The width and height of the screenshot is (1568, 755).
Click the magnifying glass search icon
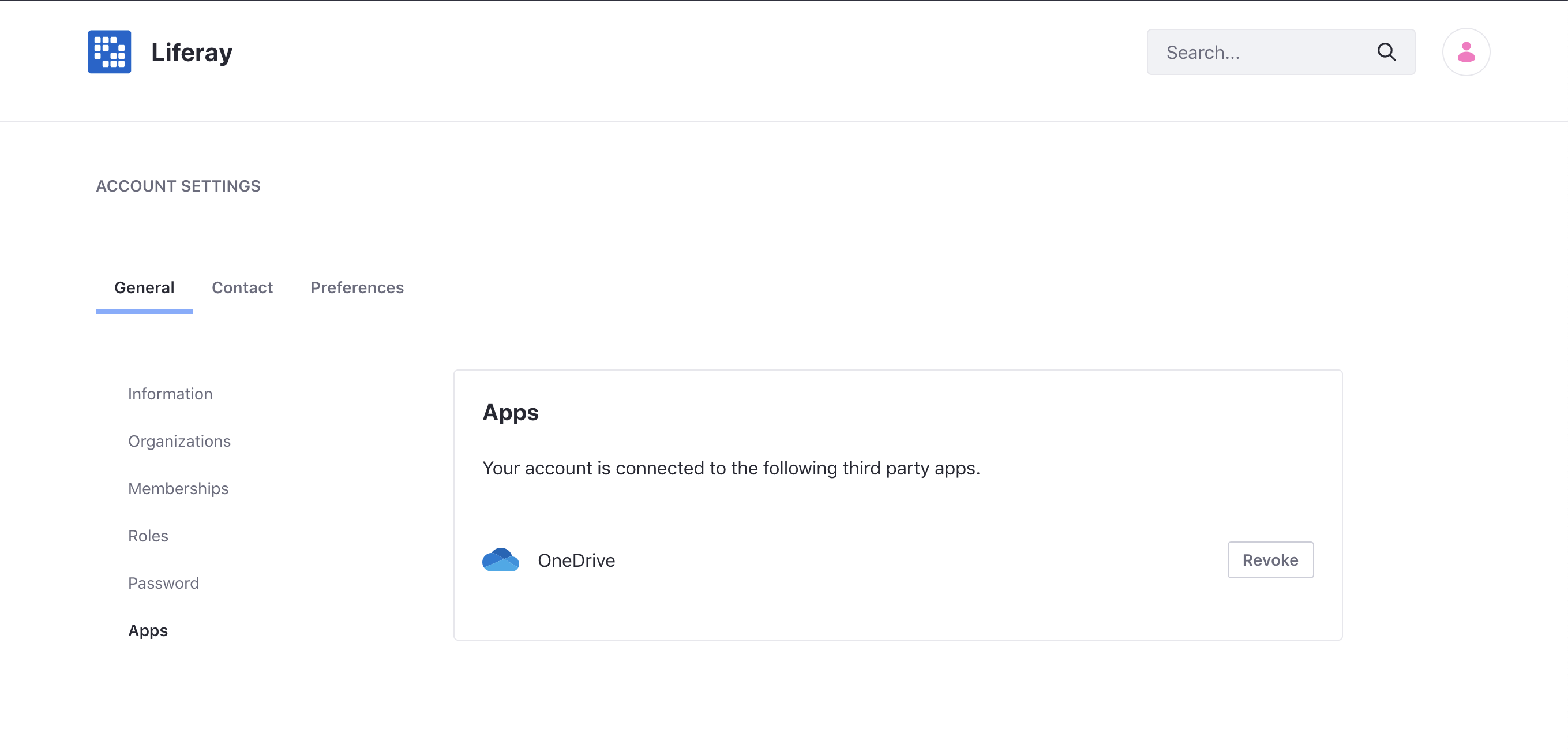pyautogui.click(x=1386, y=52)
